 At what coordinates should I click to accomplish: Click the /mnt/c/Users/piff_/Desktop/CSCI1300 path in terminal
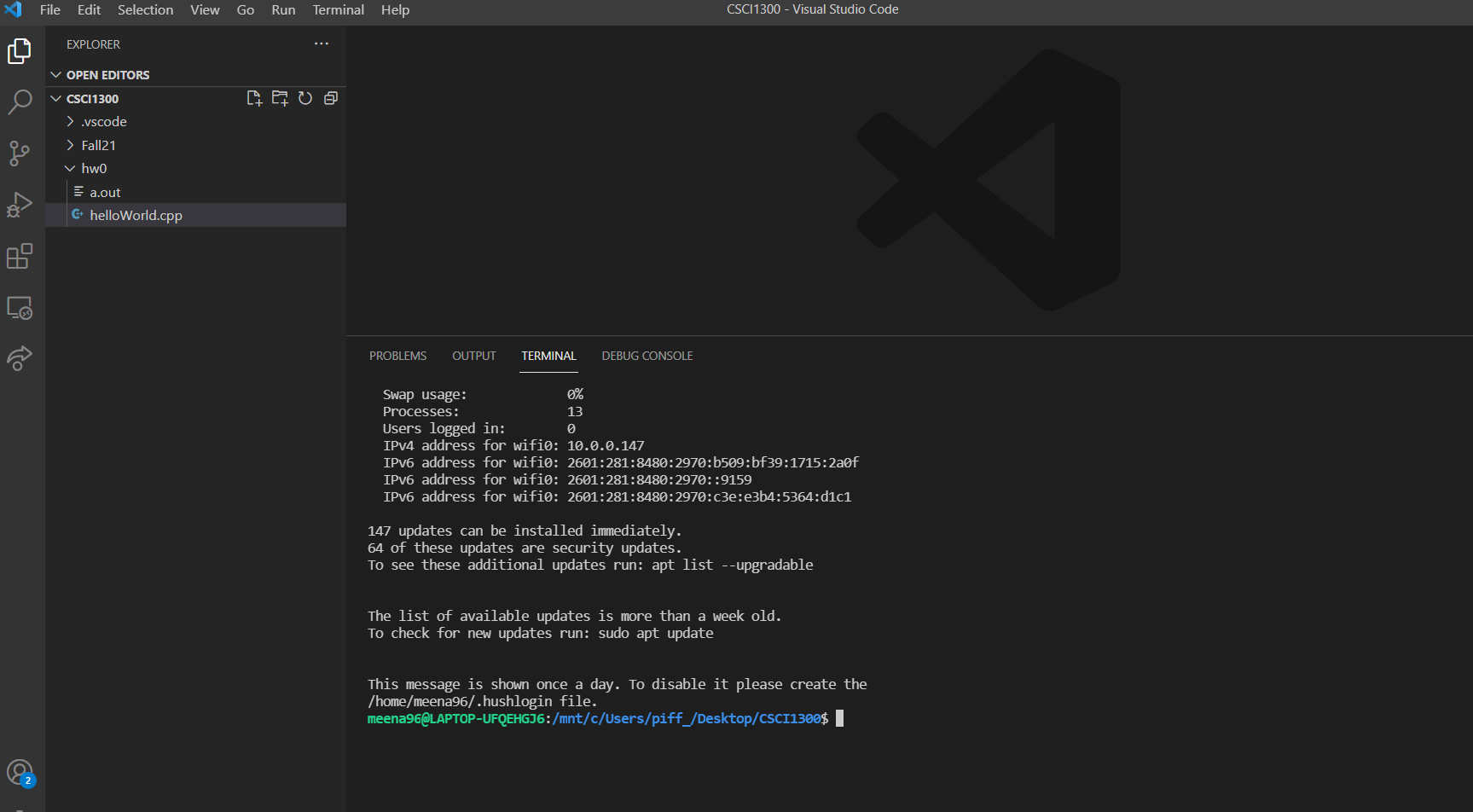pos(687,718)
